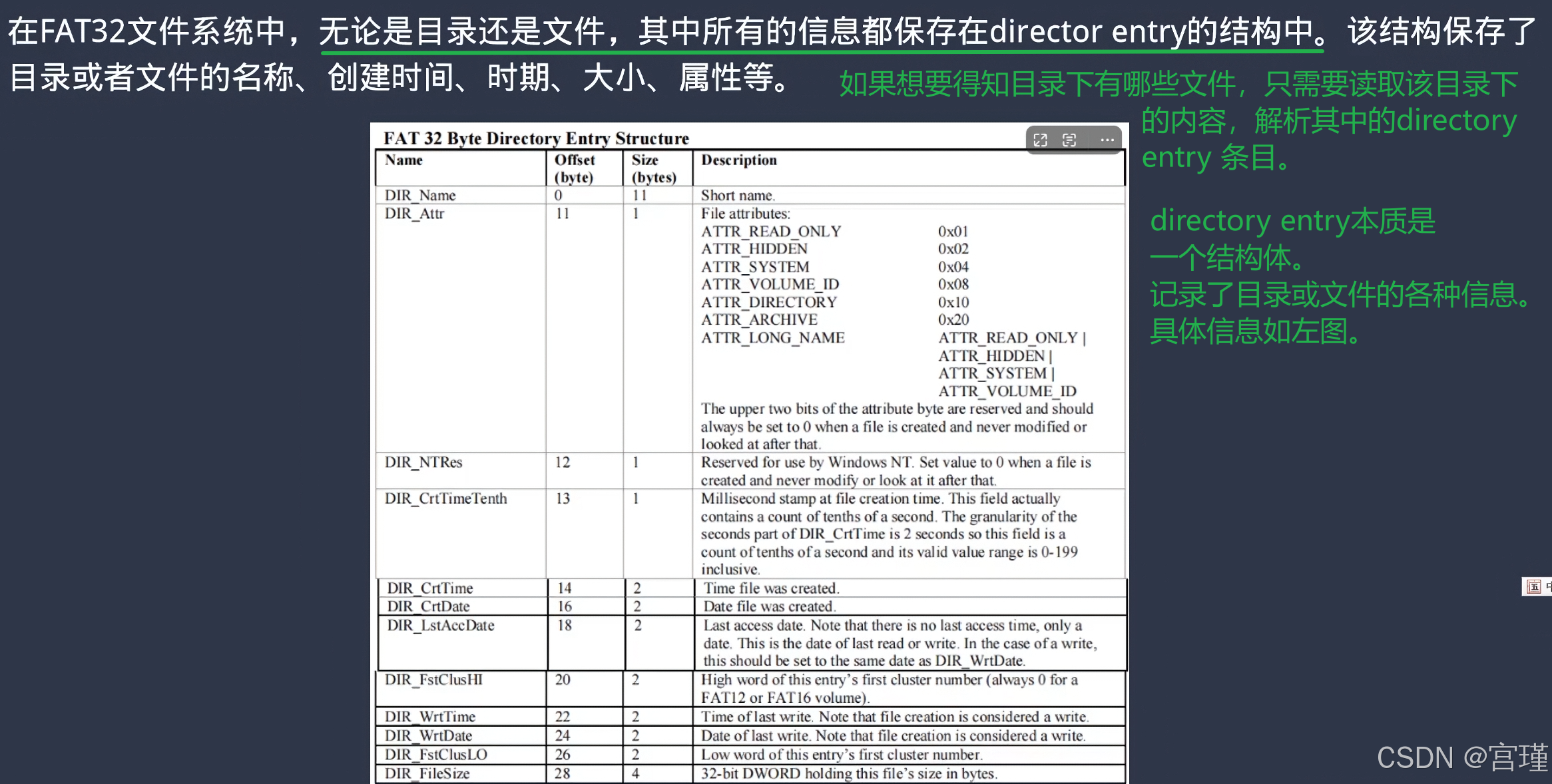This screenshot has height=784, width=1552.
Task: Click the ATTR_LONG_NAME attribute entry
Action: [x=772, y=338]
